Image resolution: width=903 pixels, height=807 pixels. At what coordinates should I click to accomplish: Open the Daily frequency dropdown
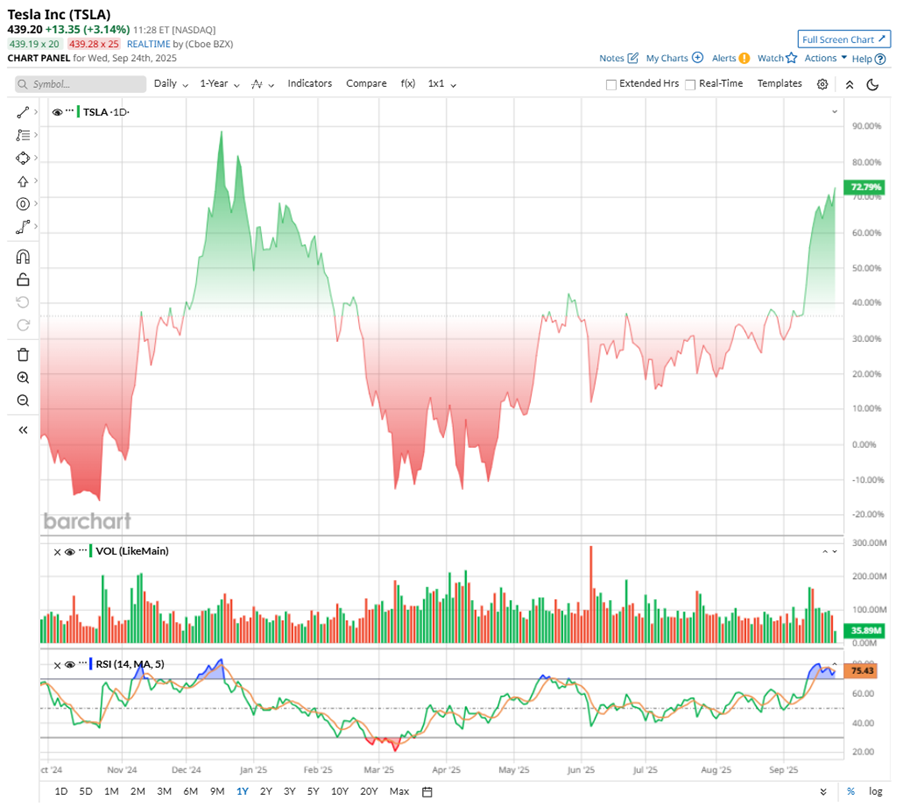pyautogui.click(x=171, y=84)
